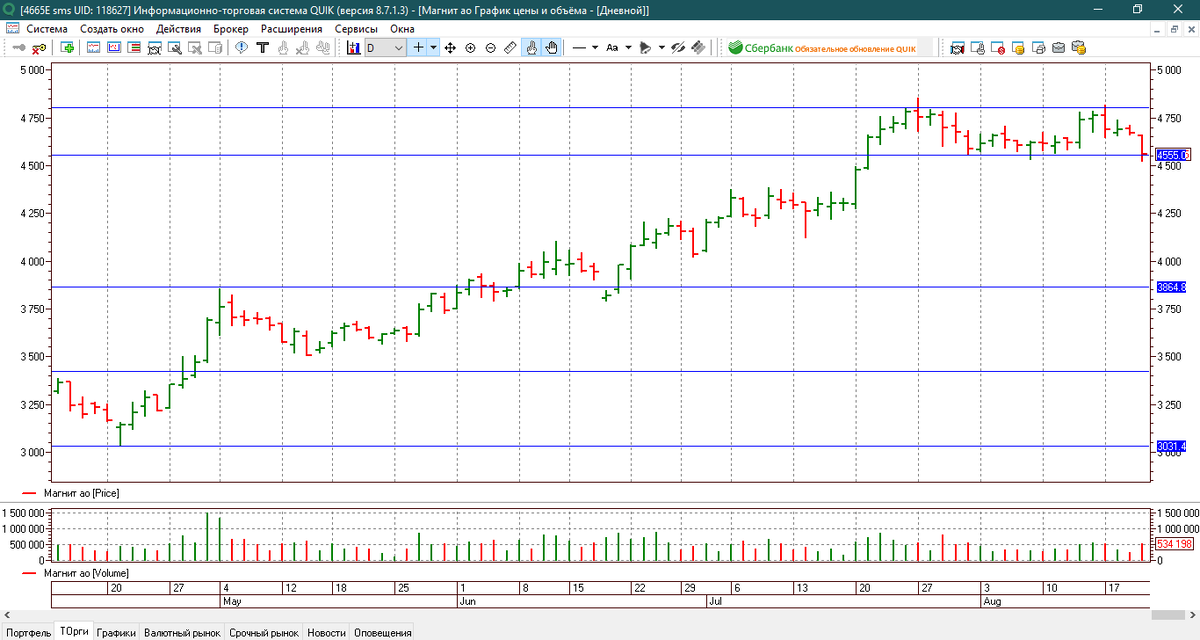
Task: Click the zoom out minus circle icon
Action: (x=491, y=47)
